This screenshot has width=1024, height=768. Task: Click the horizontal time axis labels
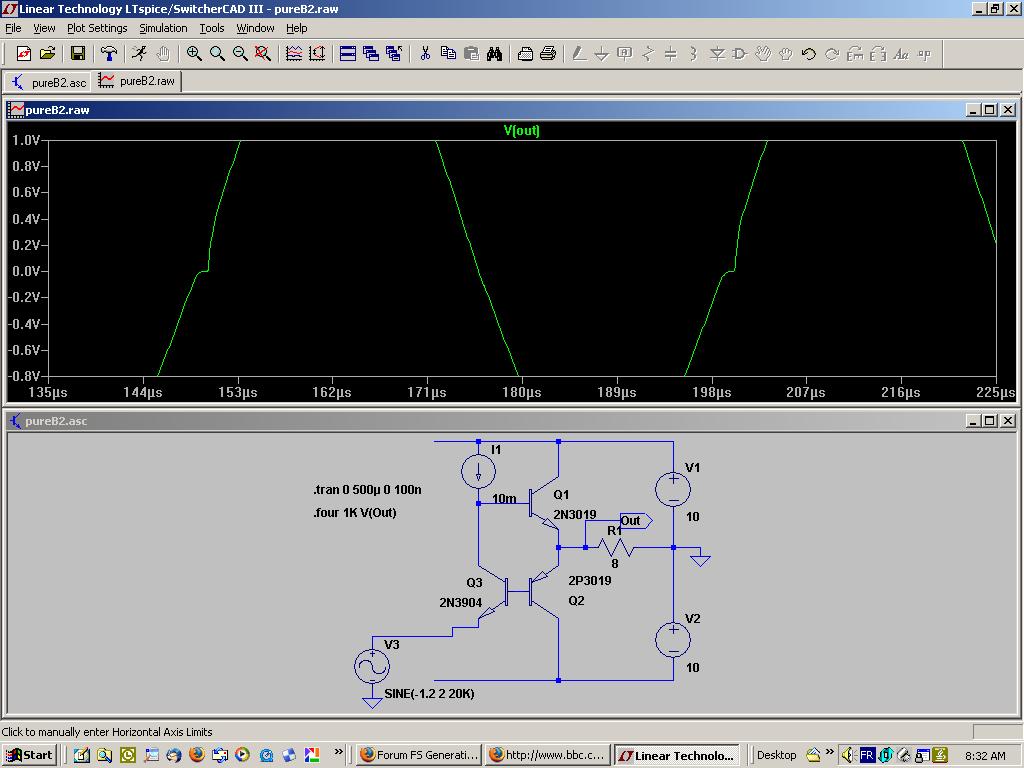point(520,393)
